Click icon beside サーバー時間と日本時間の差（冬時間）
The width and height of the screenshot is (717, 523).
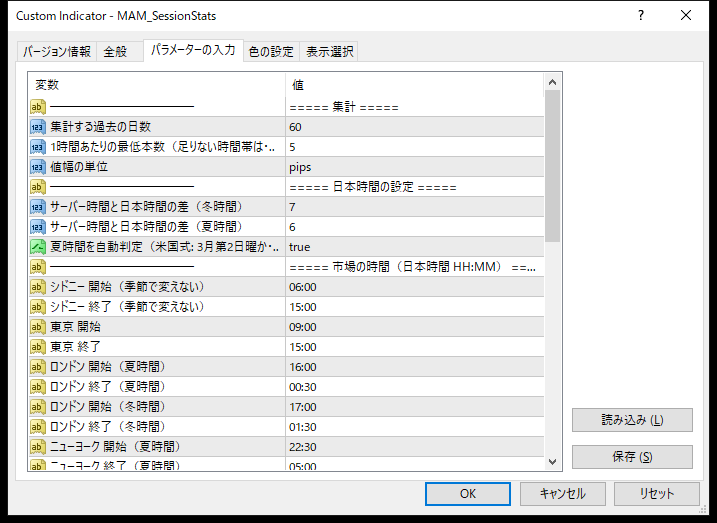click(38, 207)
